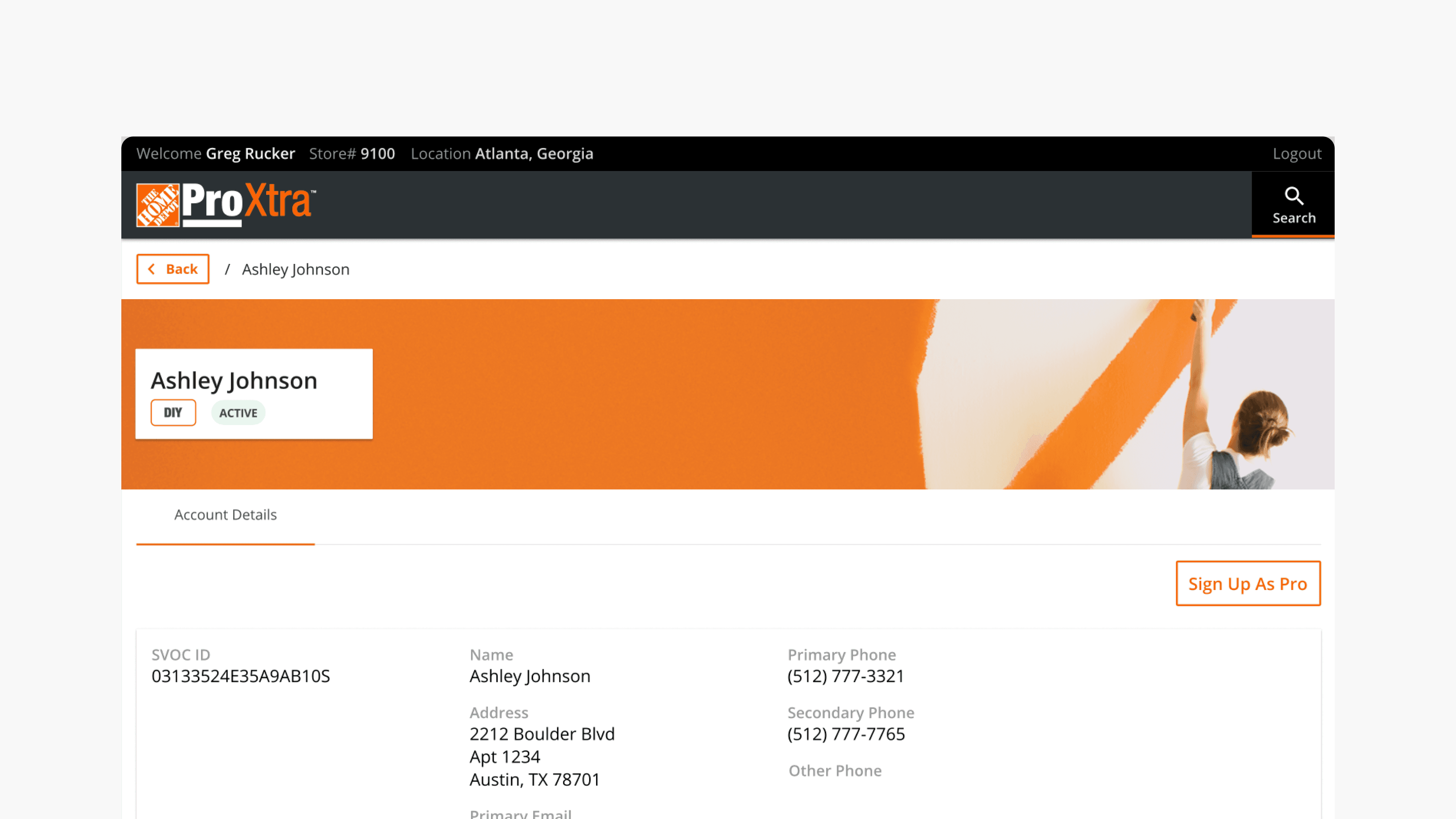Click the Store# 9100 text
The width and height of the screenshot is (1456, 819).
[x=351, y=154]
